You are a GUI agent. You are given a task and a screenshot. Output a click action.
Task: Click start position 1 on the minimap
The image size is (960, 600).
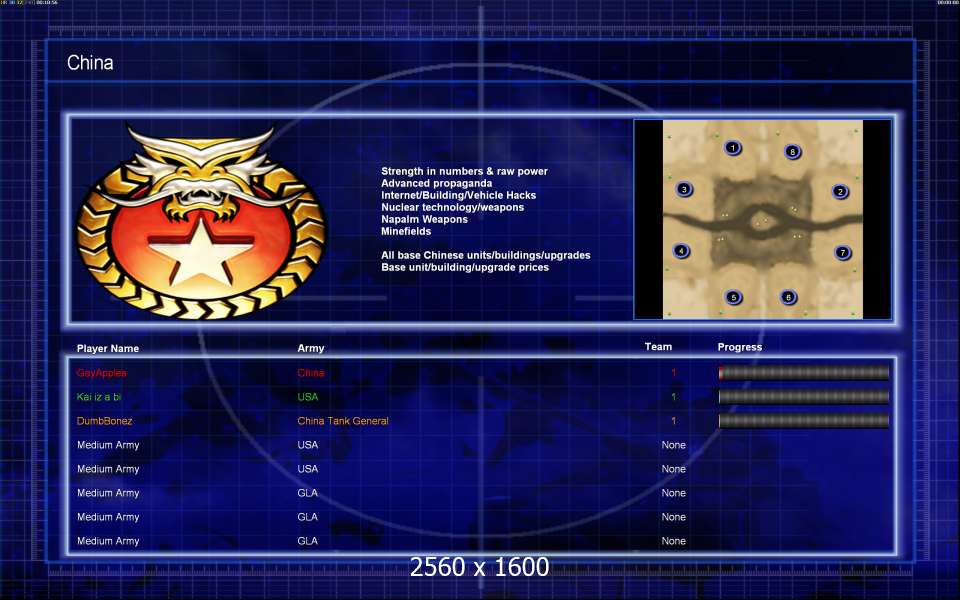(x=732, y=148)
